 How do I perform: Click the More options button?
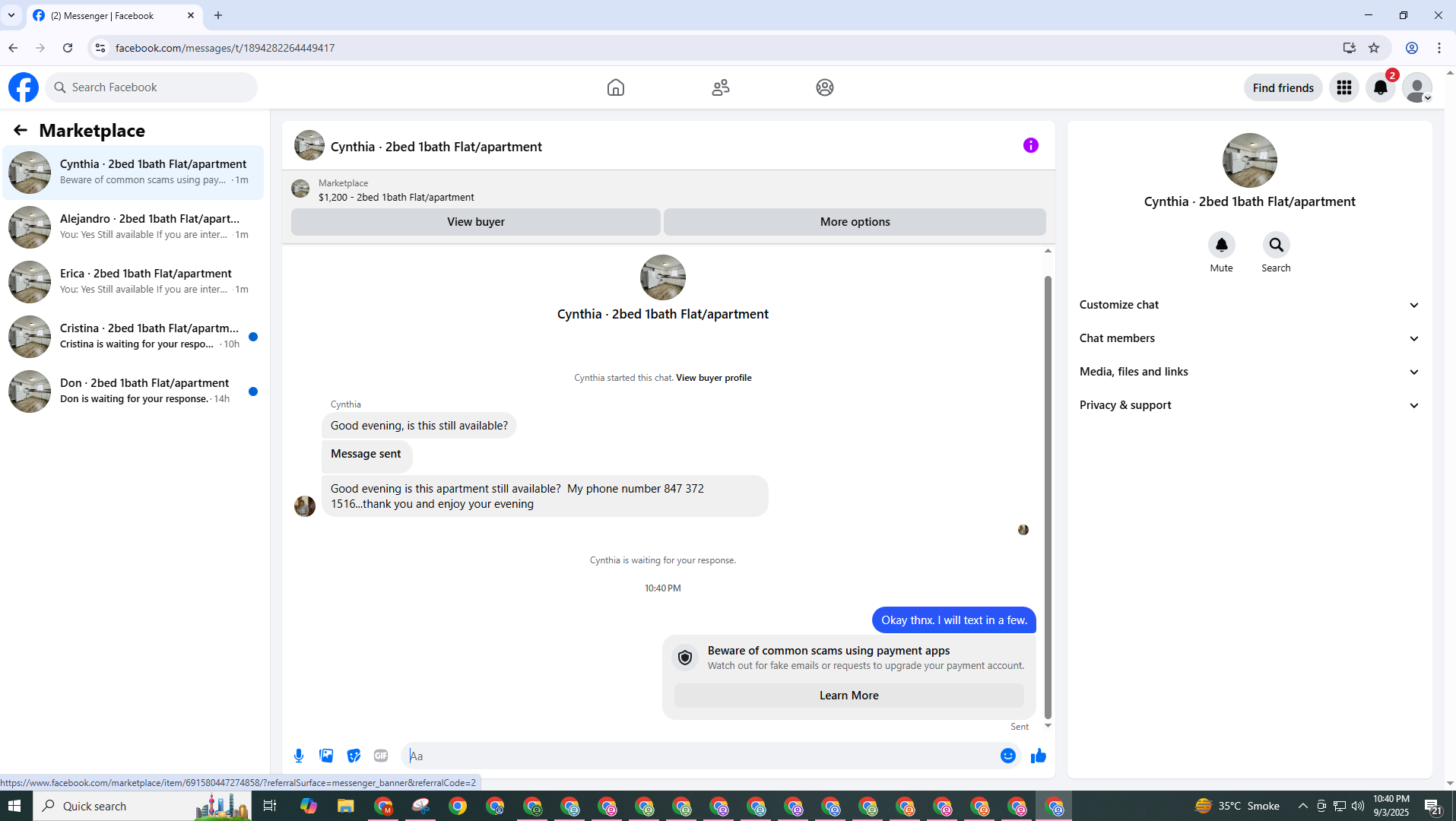click(x=855, y=222)
